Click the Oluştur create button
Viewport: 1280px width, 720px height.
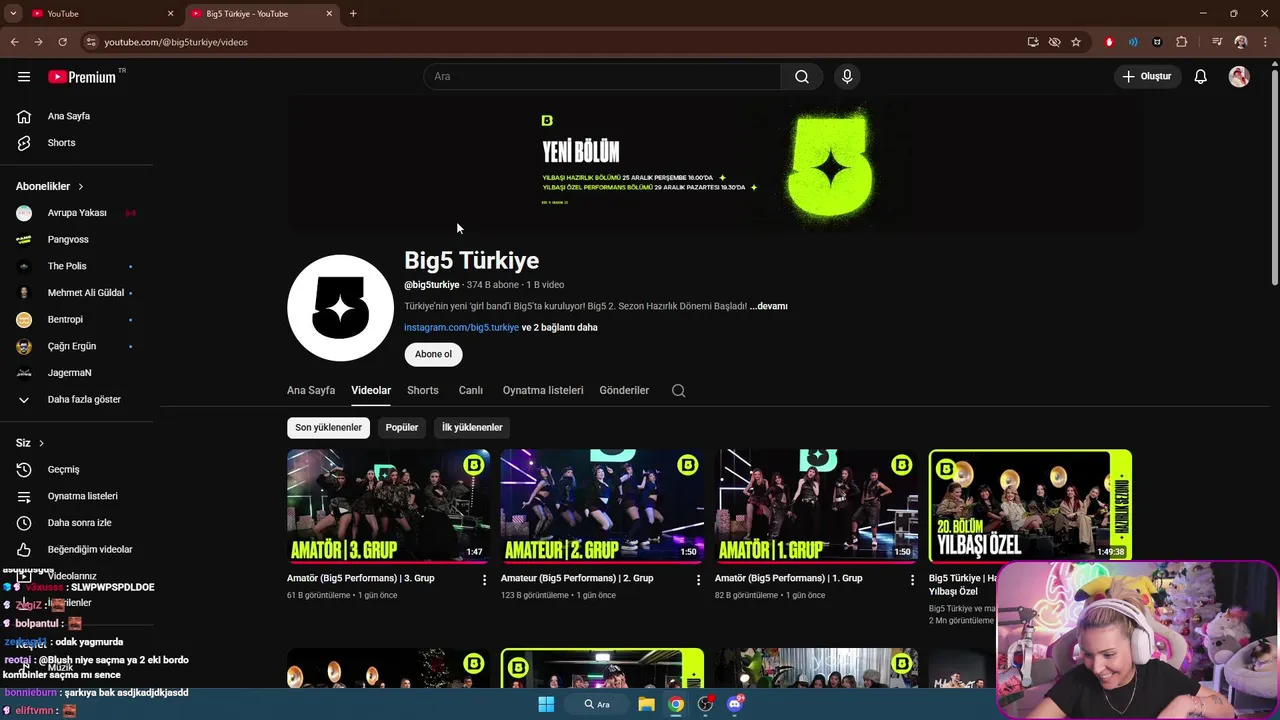[x=1146, y=77]
